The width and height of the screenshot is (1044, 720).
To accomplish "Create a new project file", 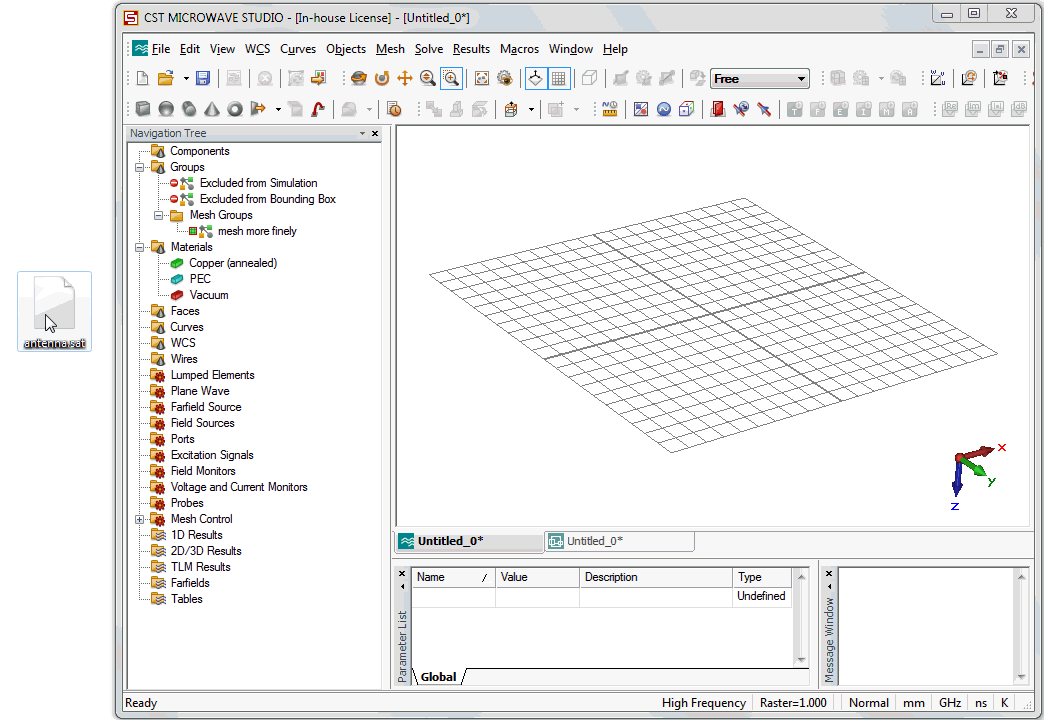I will pos(142,79).
